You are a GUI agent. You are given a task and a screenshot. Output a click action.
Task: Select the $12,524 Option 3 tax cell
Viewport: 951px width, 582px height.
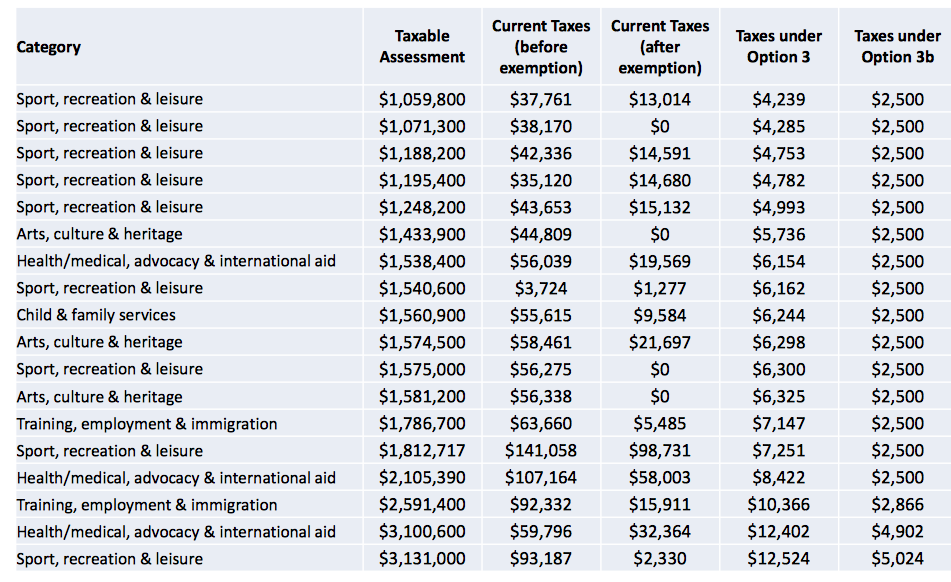pyautogui.click(x=779, y=559)
